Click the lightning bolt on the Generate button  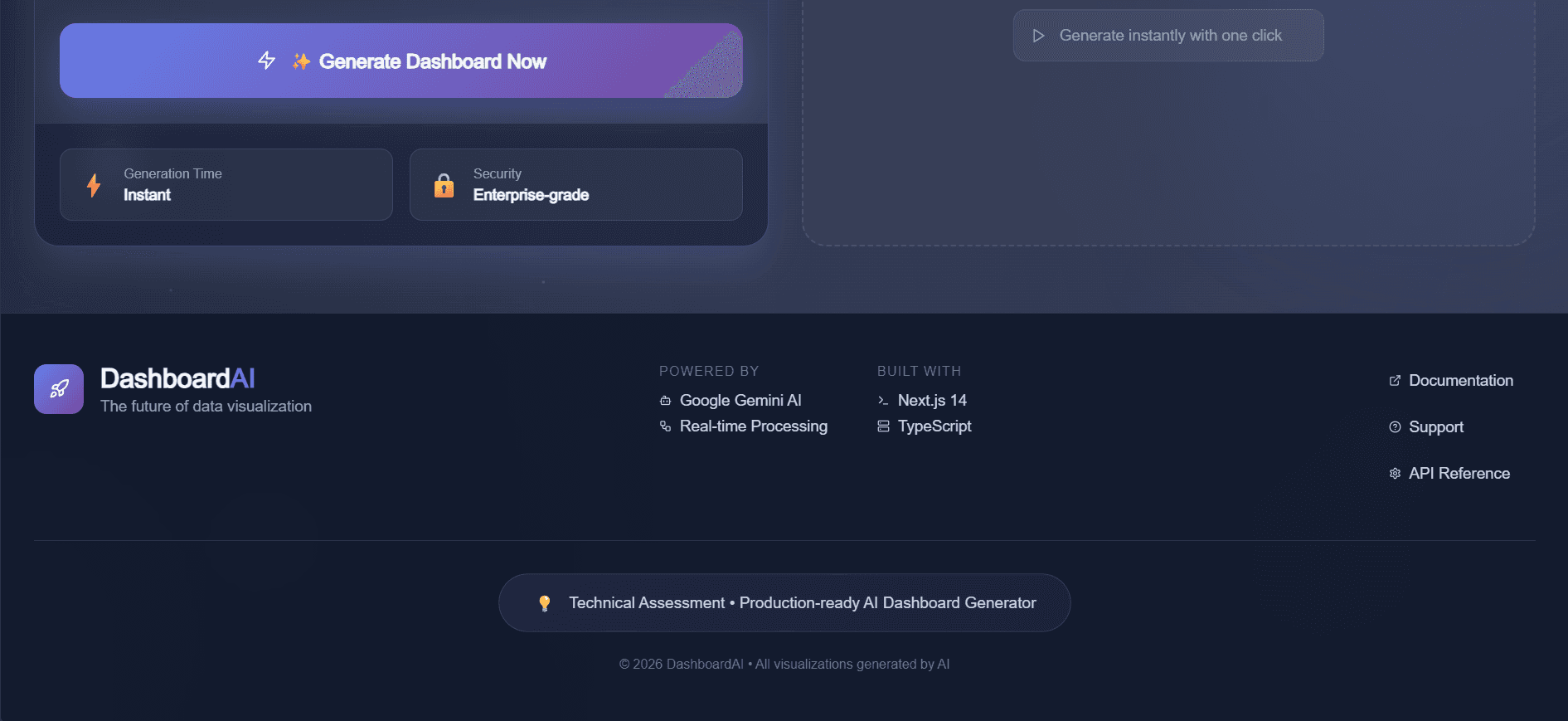pos(266,61)
